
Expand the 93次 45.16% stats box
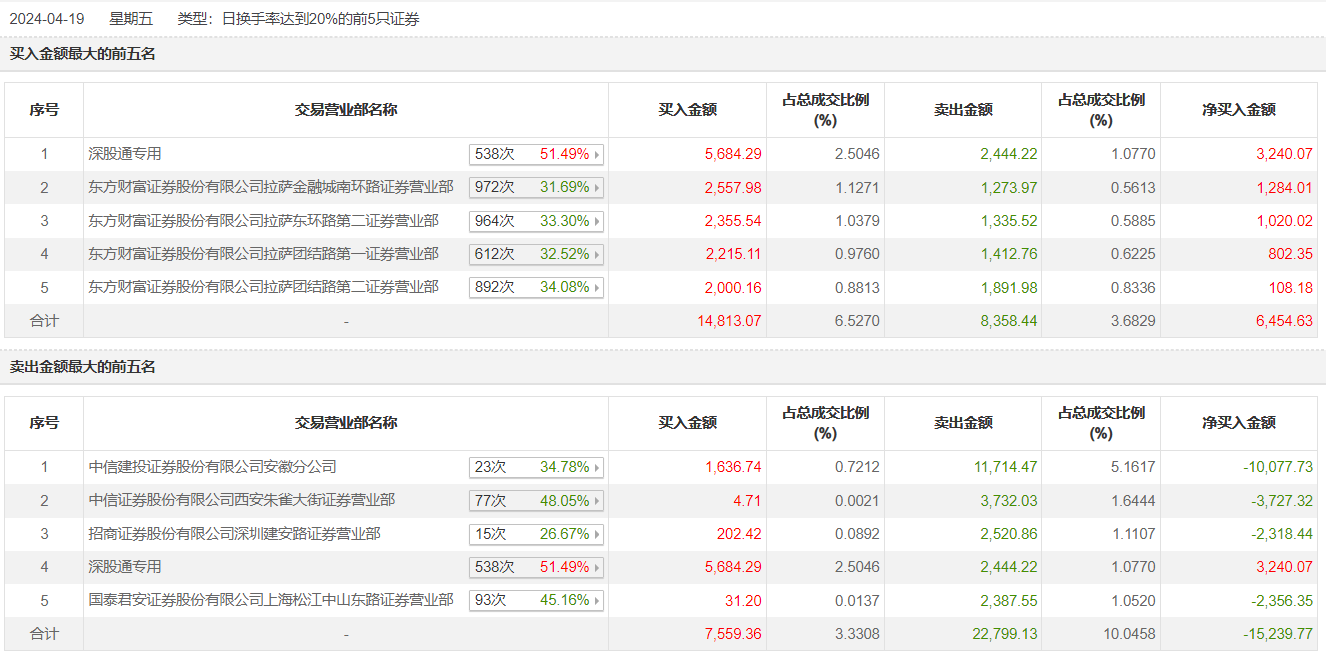pos(536,600)
